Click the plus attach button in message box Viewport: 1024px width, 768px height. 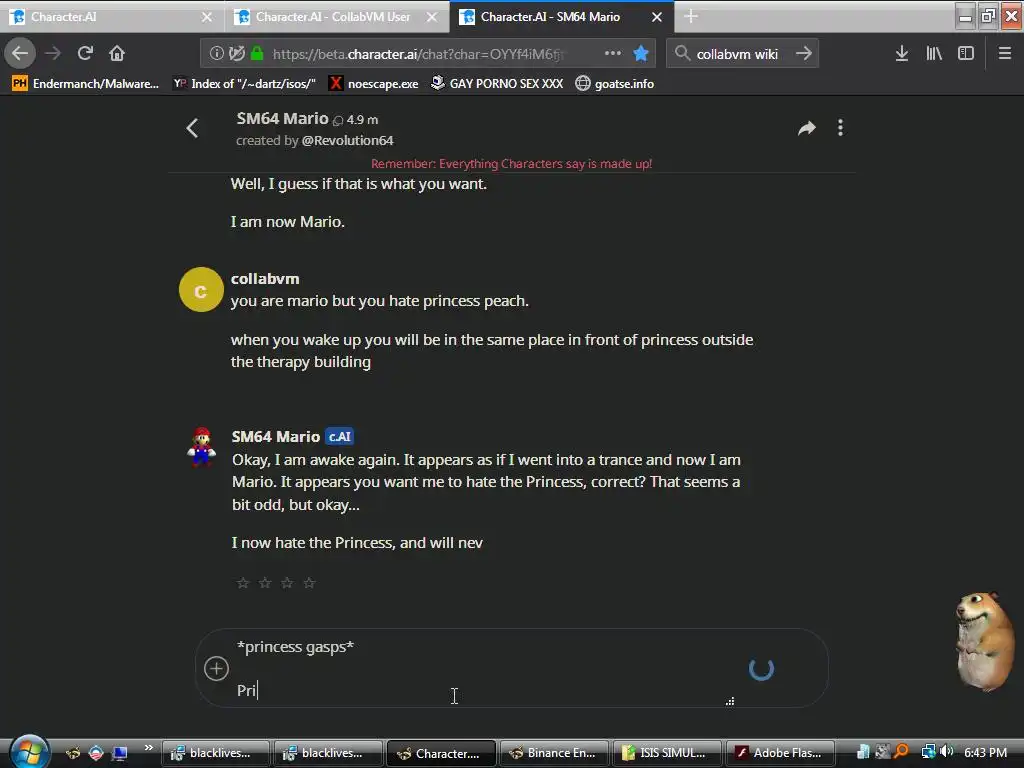click(216, 669)
